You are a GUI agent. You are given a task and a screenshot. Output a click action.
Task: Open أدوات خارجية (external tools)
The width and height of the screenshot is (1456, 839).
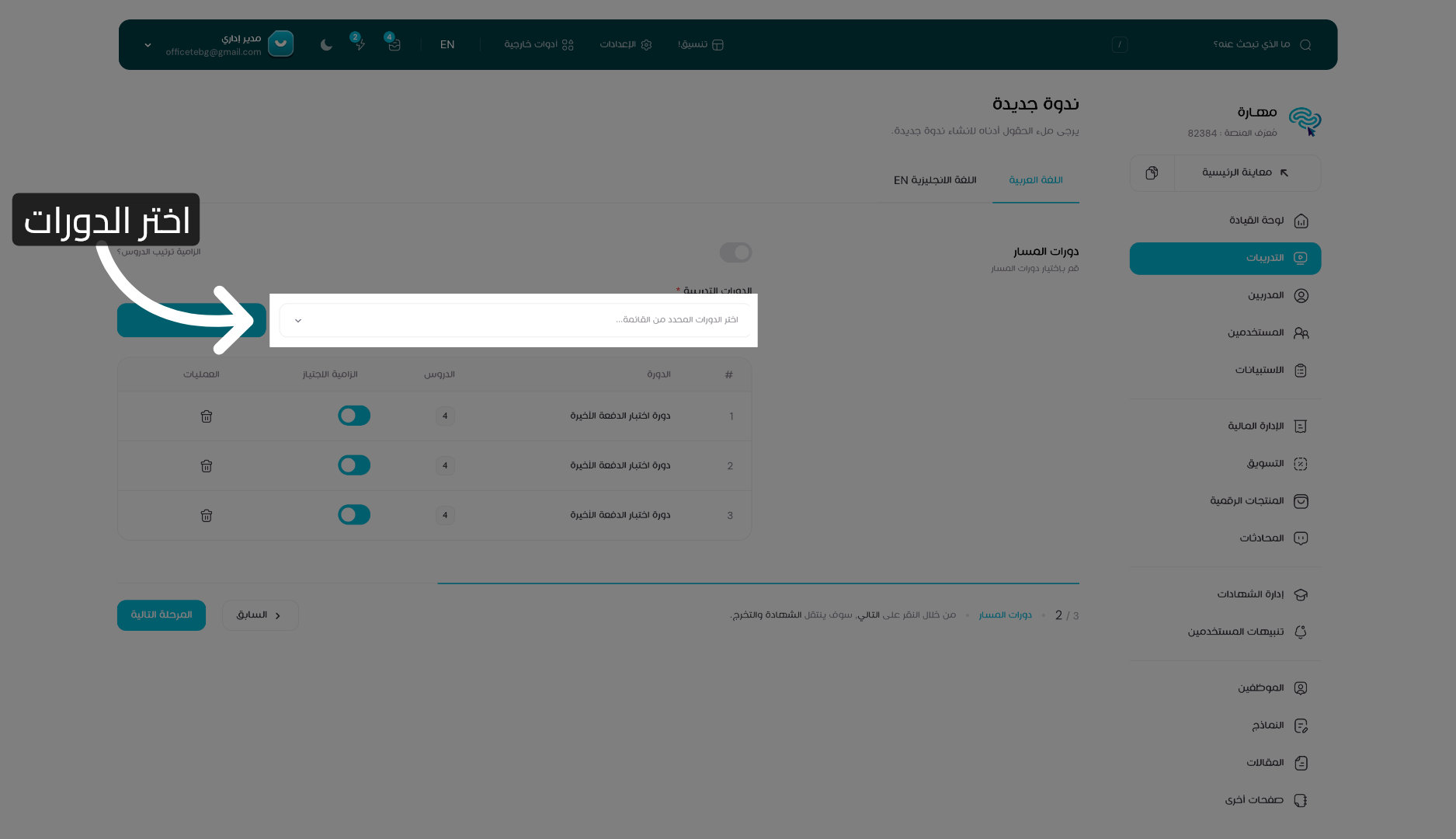coord(538,44)
